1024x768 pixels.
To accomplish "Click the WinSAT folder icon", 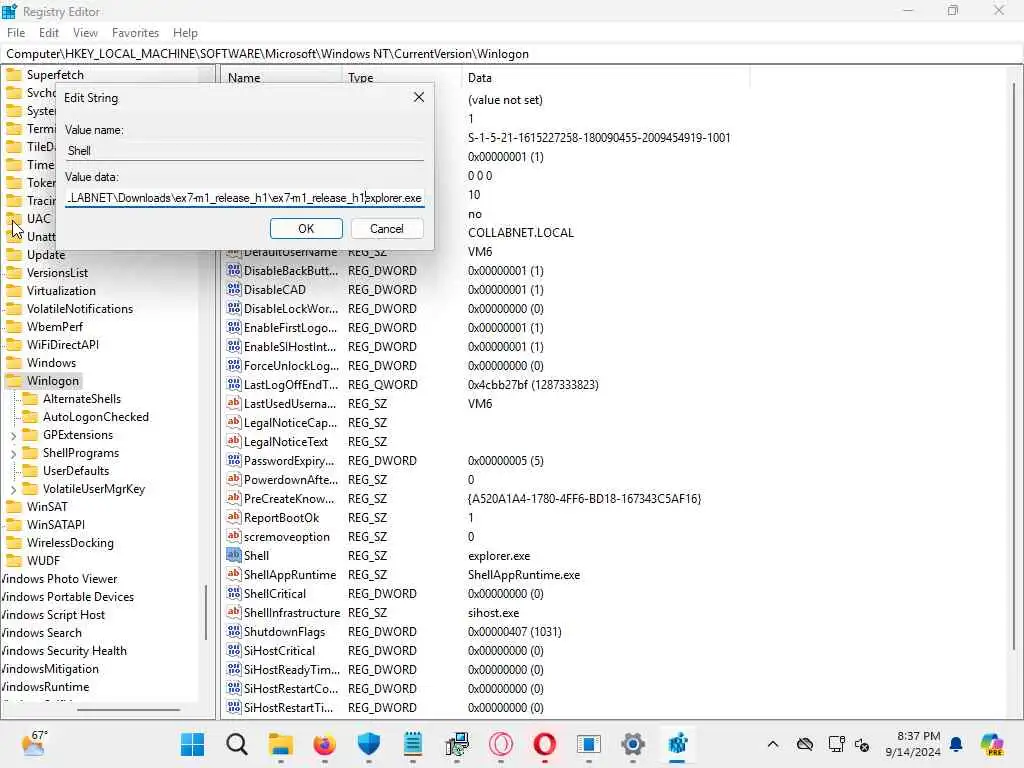I will [14, 507].
